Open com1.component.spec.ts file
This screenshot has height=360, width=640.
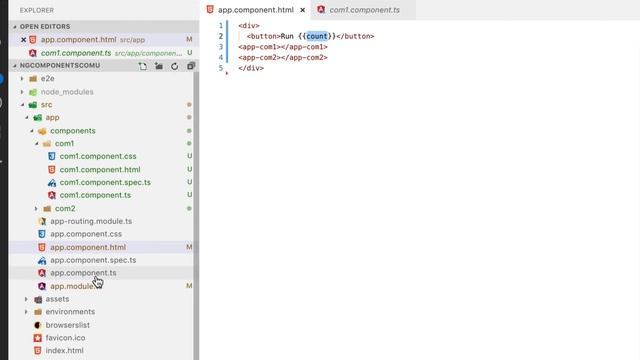[105, 182]
